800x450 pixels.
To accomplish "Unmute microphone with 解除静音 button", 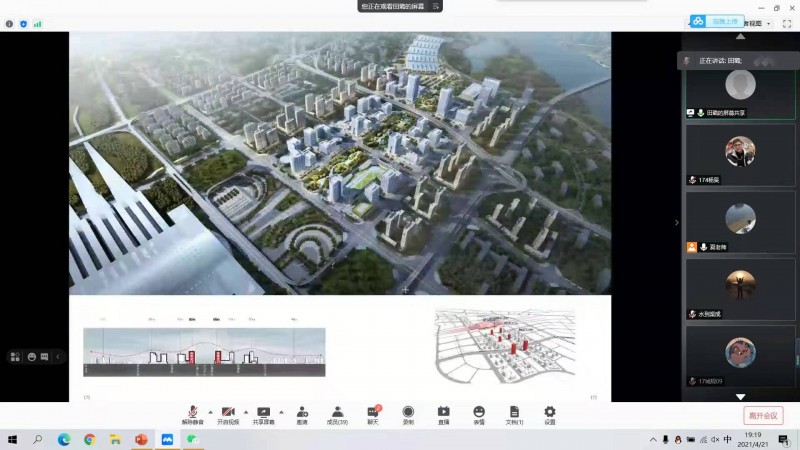I will click(192, 413).
